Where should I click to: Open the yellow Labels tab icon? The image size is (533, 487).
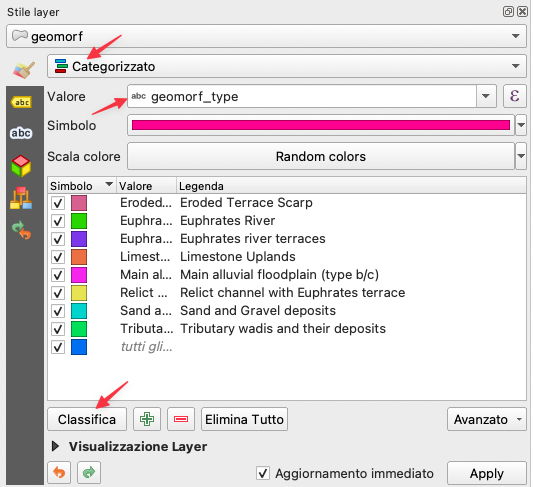pos(21,102)
